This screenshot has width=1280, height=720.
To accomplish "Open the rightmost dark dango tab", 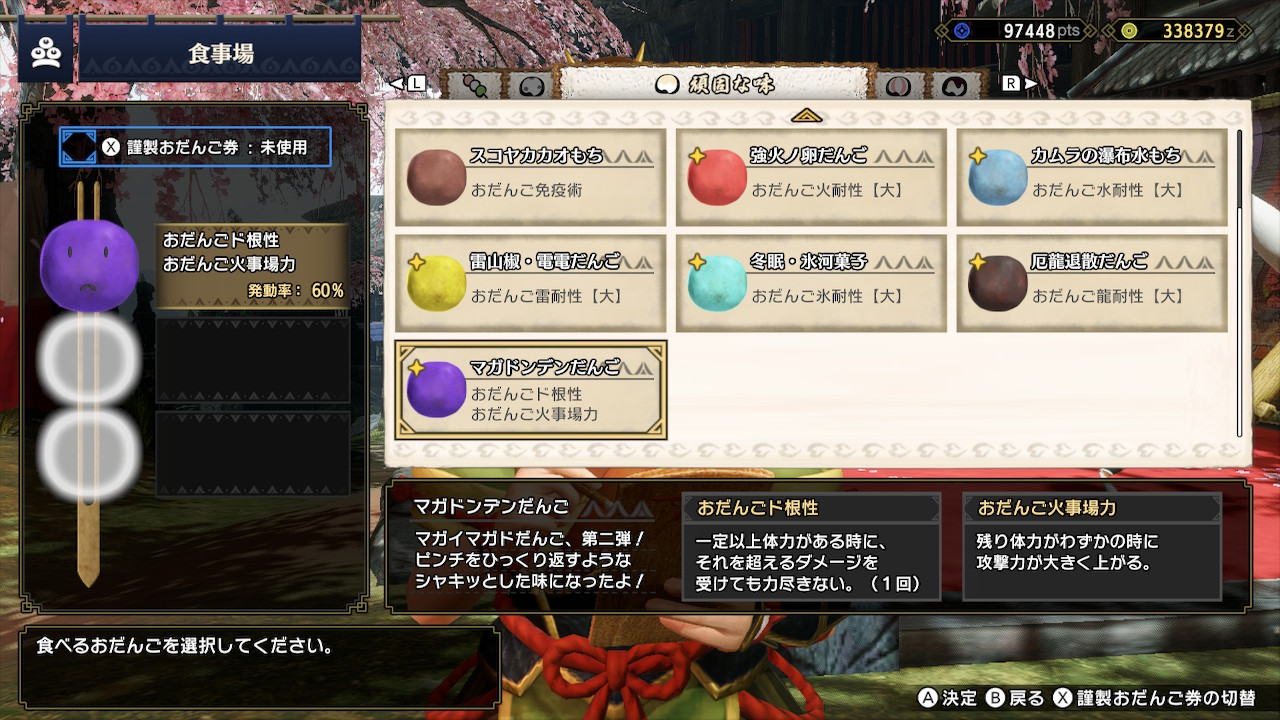I will click(954, 86).
